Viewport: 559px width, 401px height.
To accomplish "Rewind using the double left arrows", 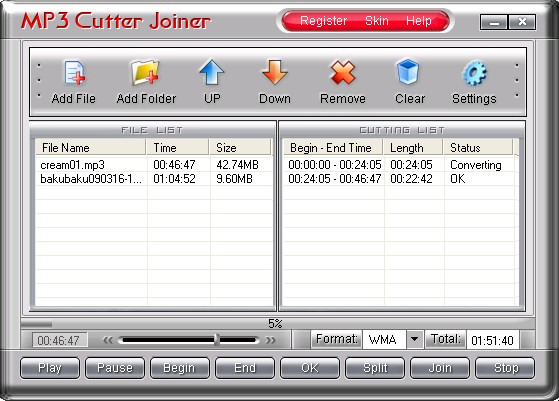I will coord(108,340).
